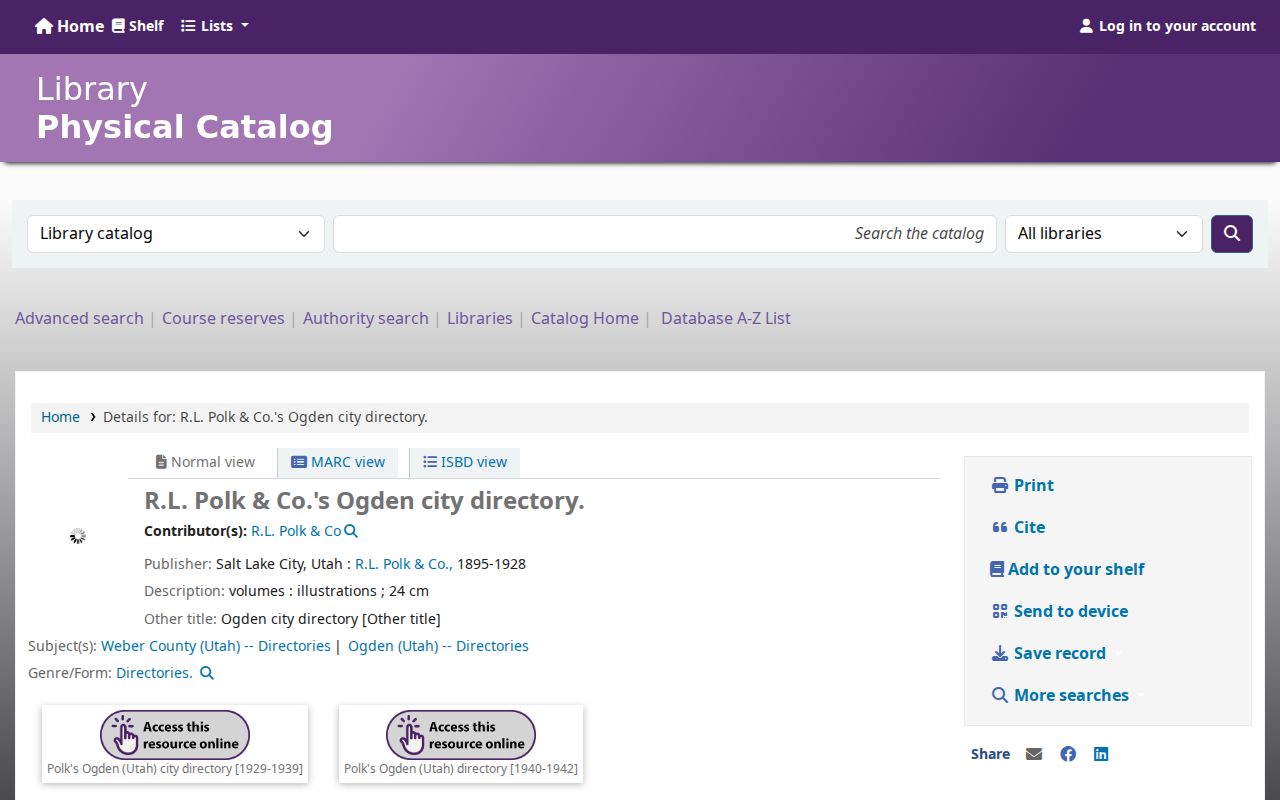
Task: Open Advanced search
Action: (x=79, y=318)
